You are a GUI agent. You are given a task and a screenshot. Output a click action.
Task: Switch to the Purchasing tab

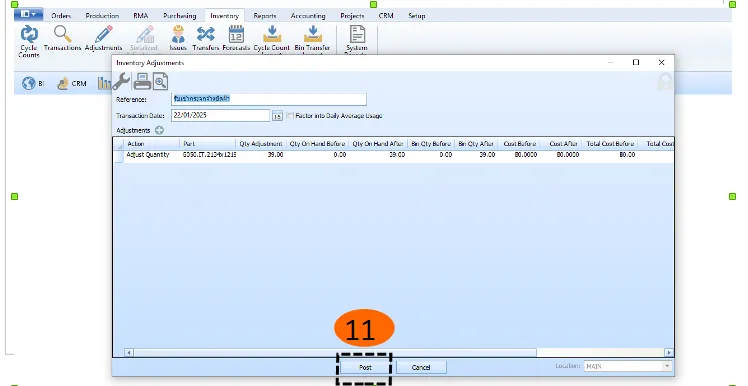[179, 16]
